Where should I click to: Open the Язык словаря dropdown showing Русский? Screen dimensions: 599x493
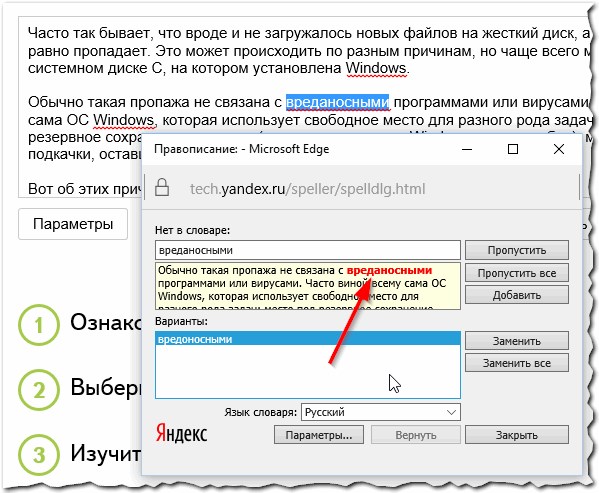[x=381, y=412]
